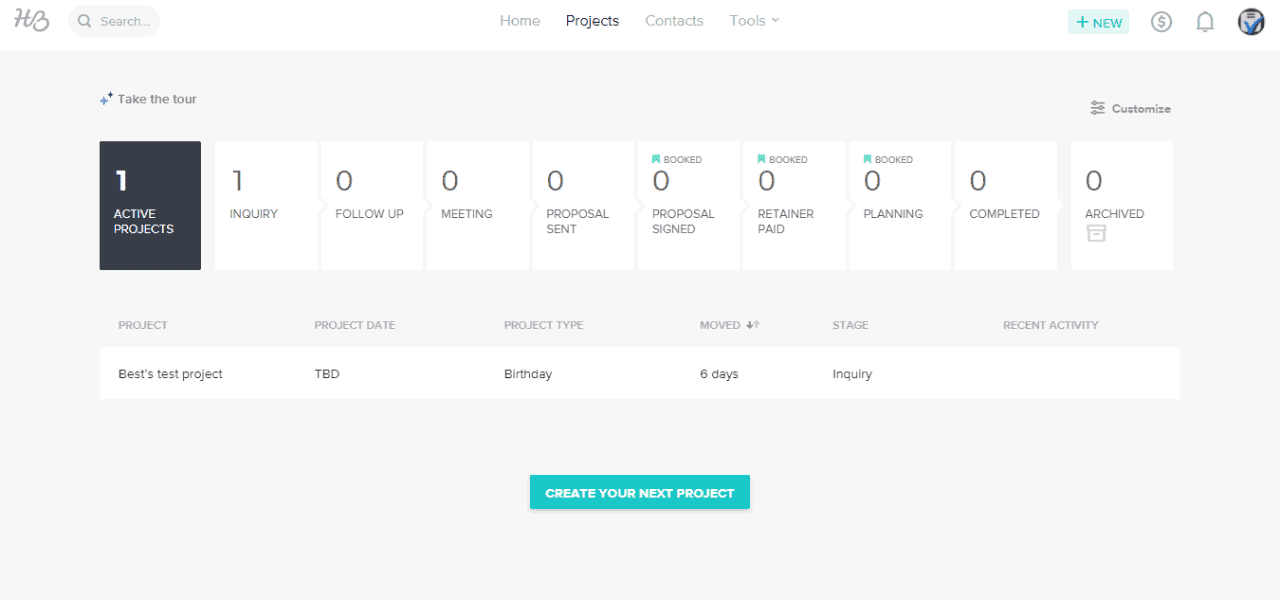Select the Completed pipeline stage
This screenshot has height=600, width=1280.
click(1005, 205)
